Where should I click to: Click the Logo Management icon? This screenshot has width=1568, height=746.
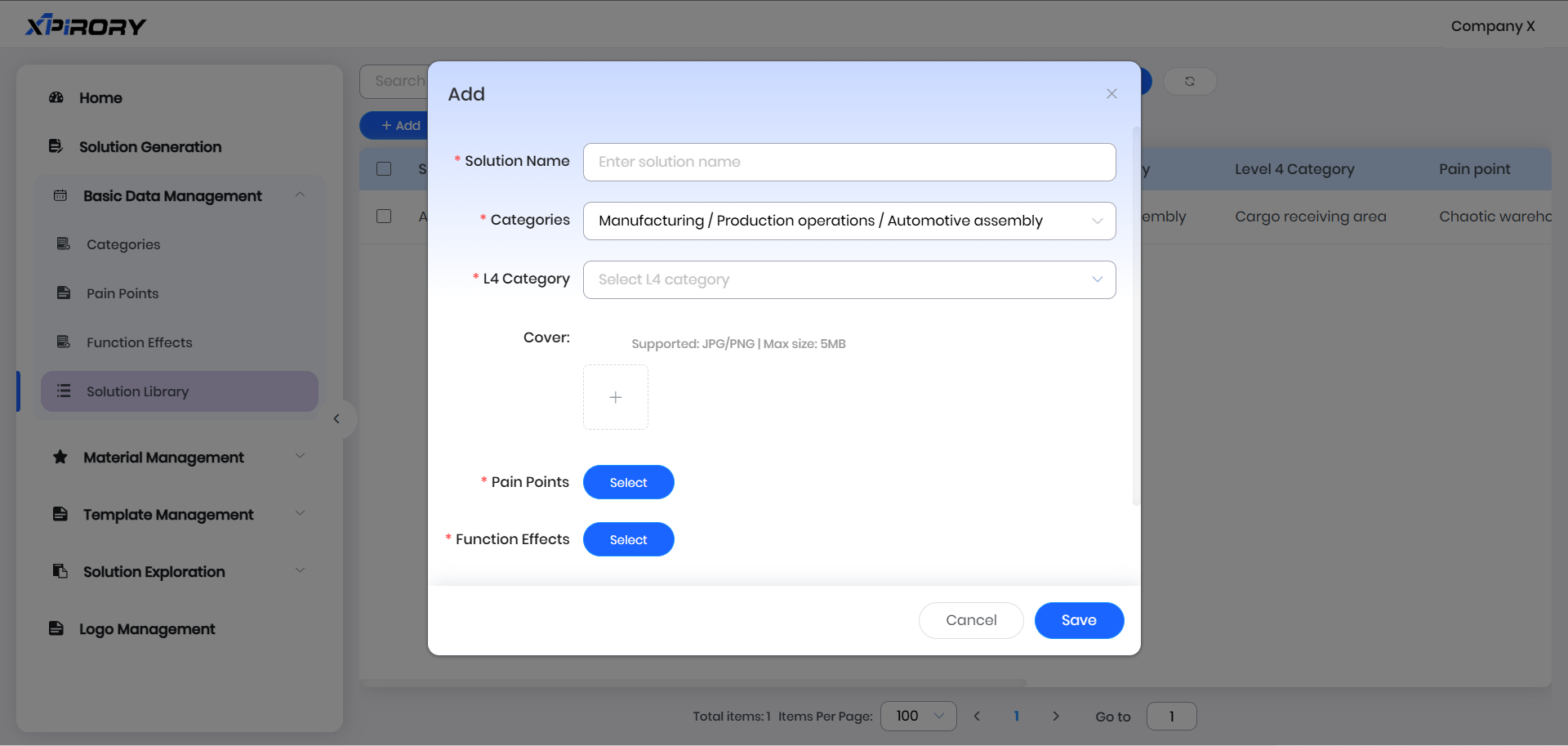(x=56, y=628)
